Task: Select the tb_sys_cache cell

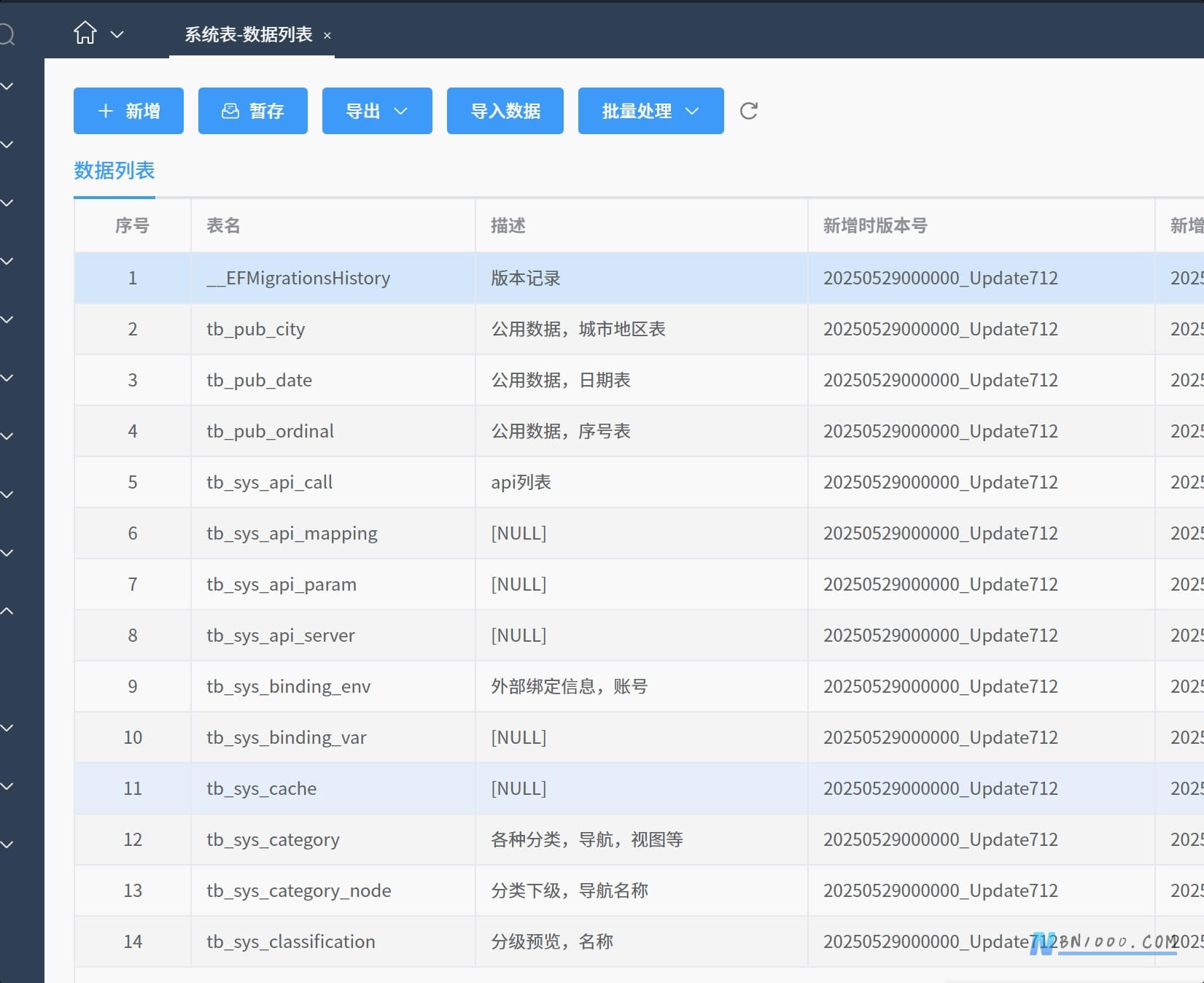Action: click(333, 788)
